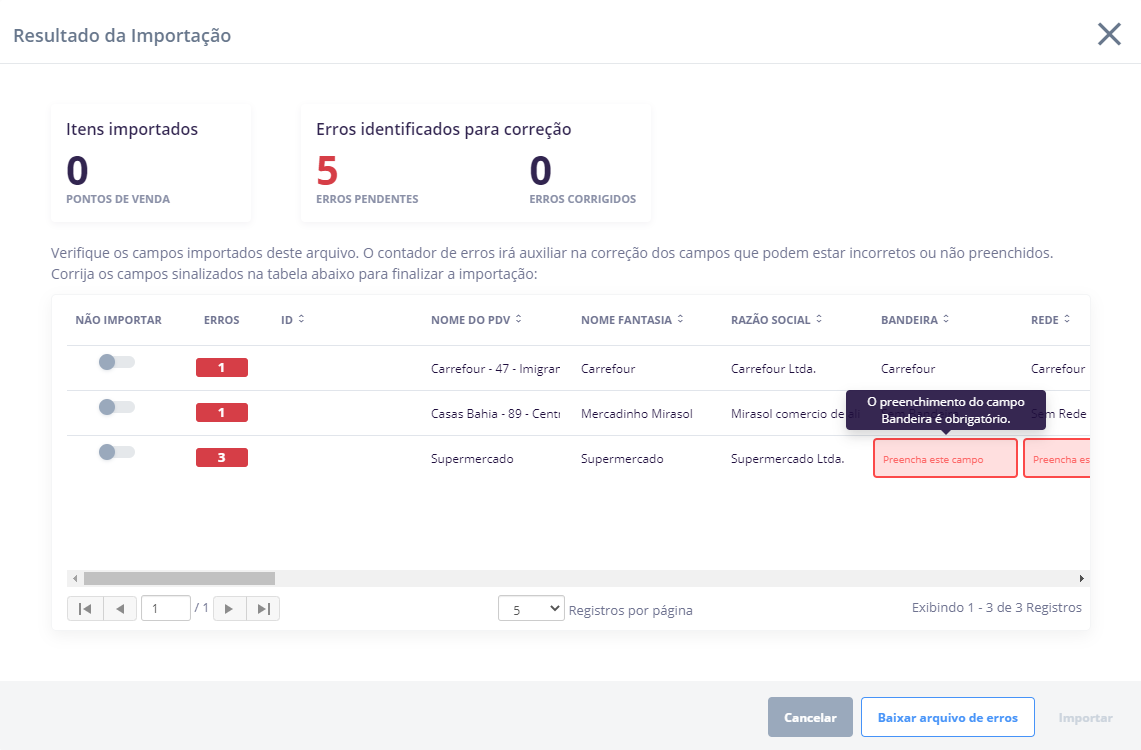Click the Cancelar button
Screen dimensions: 1141x750
pyautogui.click(x=810, y=717)
